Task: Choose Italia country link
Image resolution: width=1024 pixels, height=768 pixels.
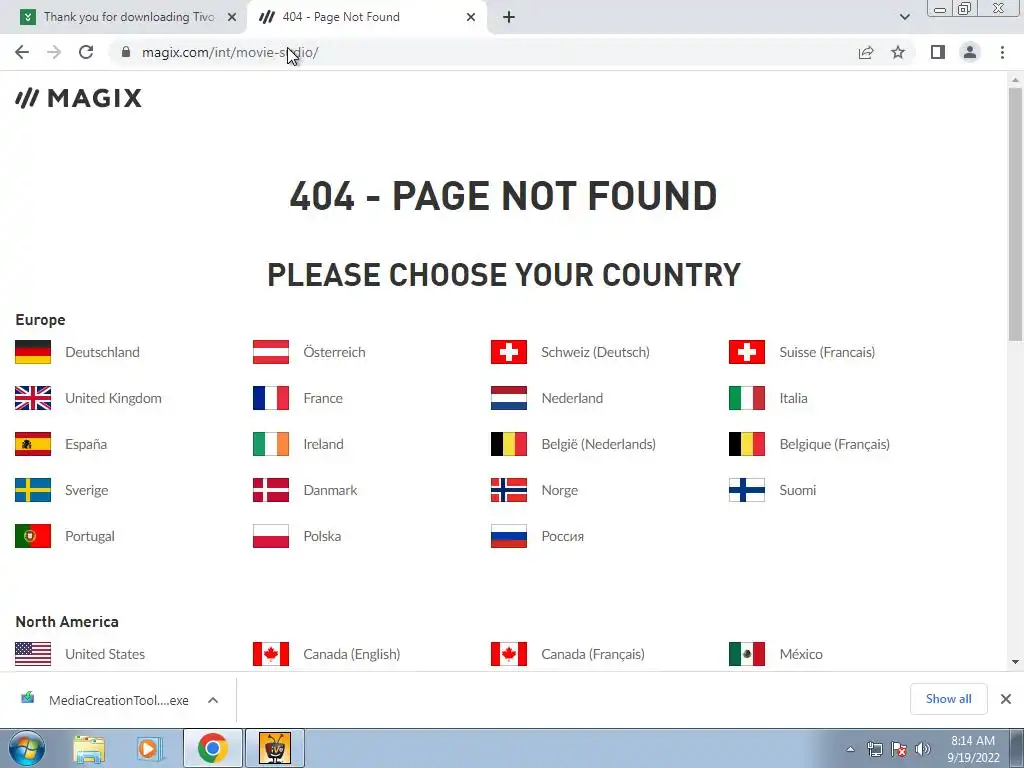Action: (793, 398)
